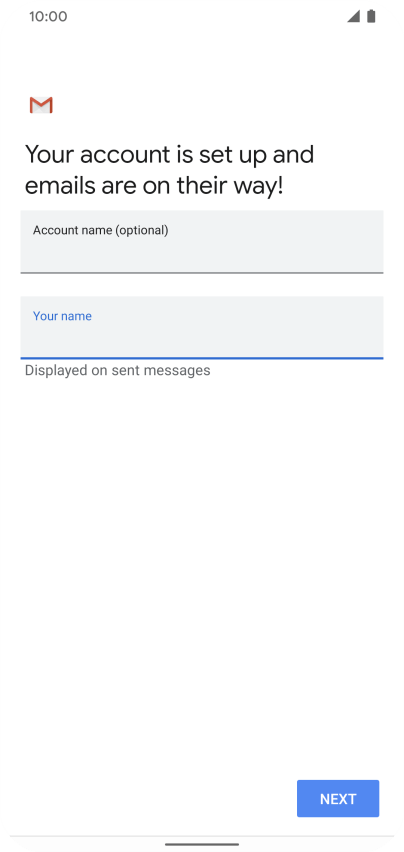Image resolution: width=404 pixels, height=852 pixels.
Task: Tap the divider line above the navigation bar
Action: pyautogui.click(x=202, y=836)
